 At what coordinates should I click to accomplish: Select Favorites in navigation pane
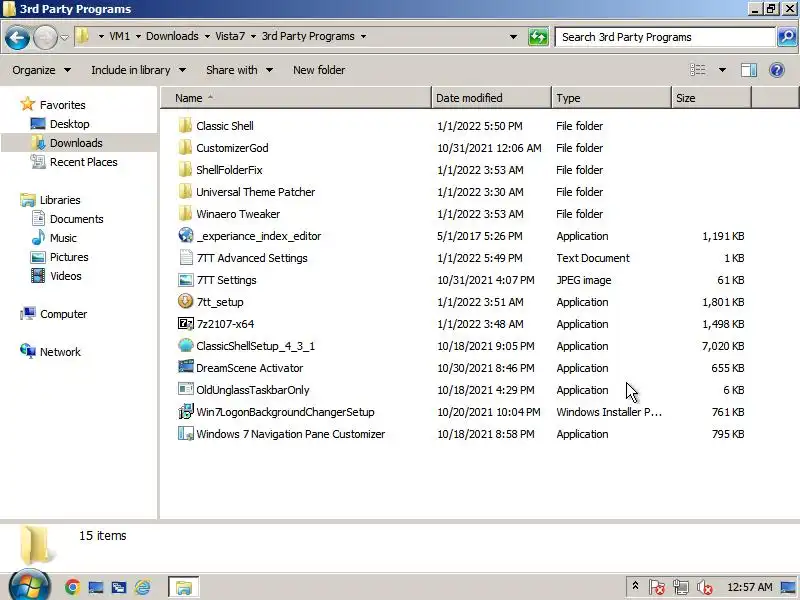pos(62,105)
